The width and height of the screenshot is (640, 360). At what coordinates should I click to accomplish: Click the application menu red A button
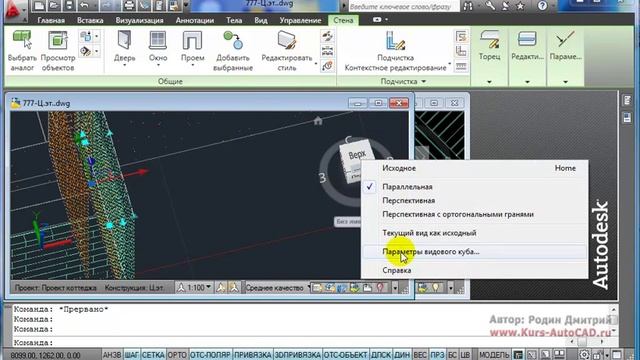click(x=15, y=10)
